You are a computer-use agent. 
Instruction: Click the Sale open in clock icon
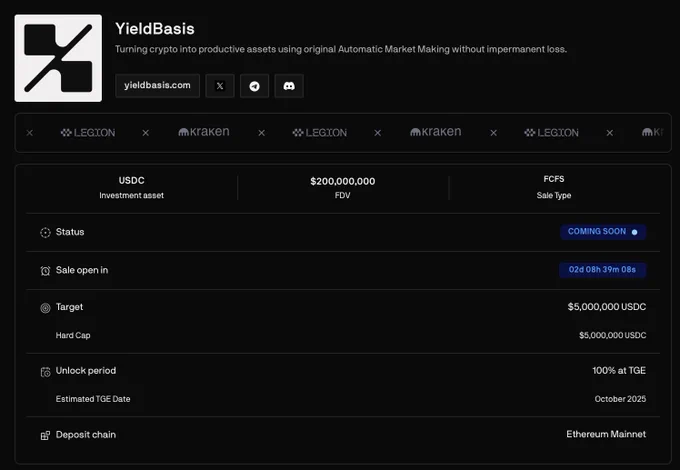click(x=45, y=271)
